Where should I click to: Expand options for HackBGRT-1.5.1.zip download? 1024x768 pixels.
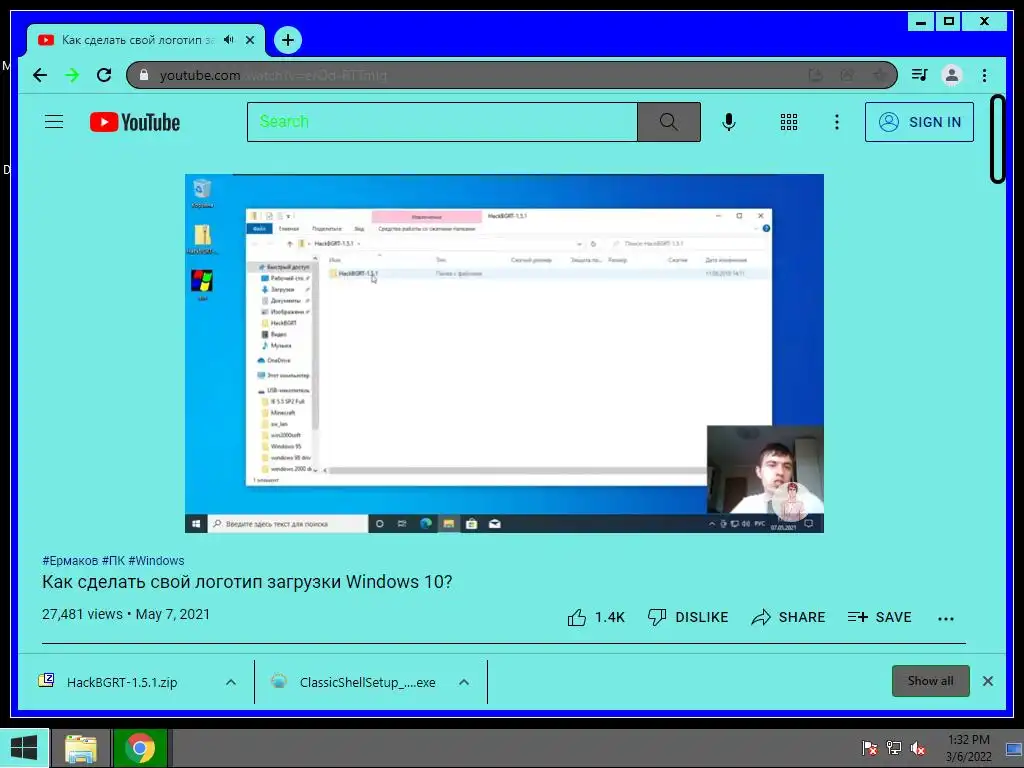[231, 682]
